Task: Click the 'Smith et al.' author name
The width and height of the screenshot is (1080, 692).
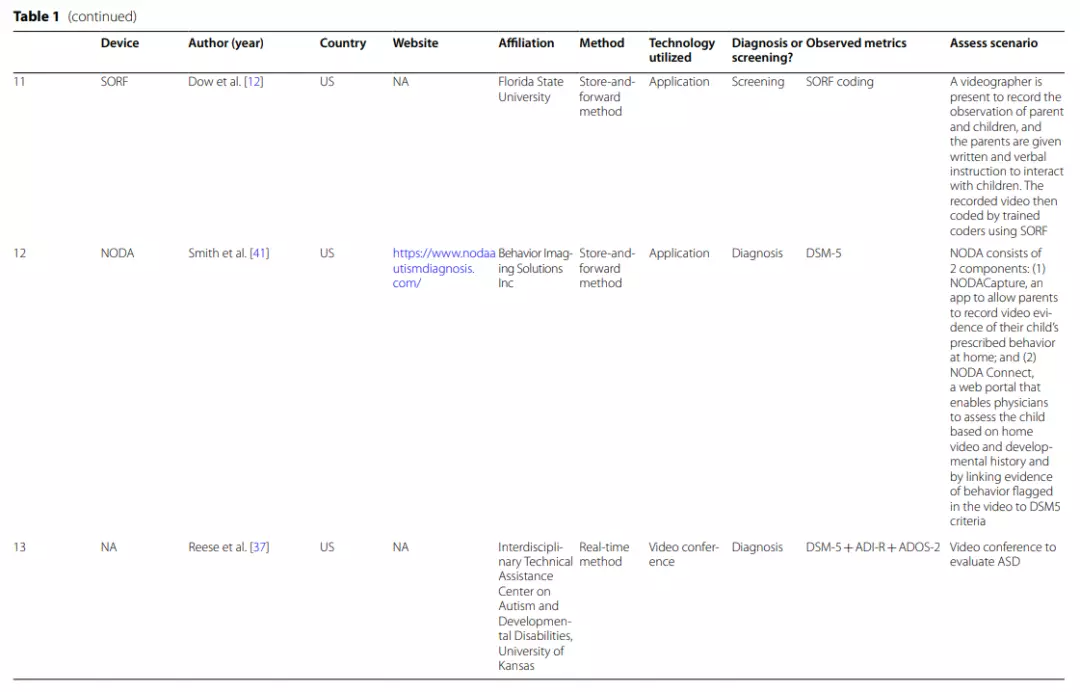Action: (x=217, y=253)
